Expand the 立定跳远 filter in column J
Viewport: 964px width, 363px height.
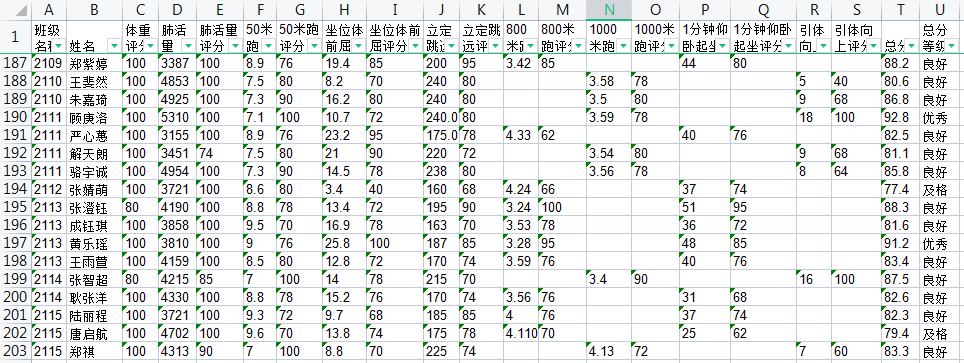coord(452,46)
